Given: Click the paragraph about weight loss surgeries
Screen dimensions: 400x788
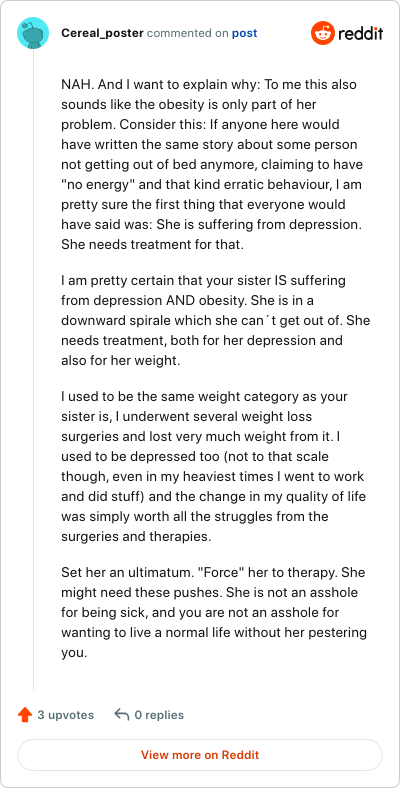Looking at the screenshot, I should (x=214, y=466).
